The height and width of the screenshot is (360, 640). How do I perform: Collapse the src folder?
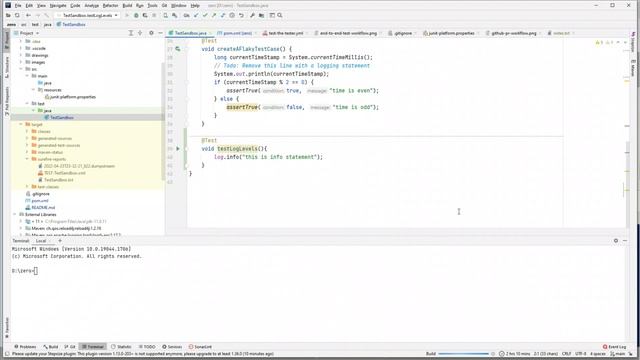[x=21, y=69]
